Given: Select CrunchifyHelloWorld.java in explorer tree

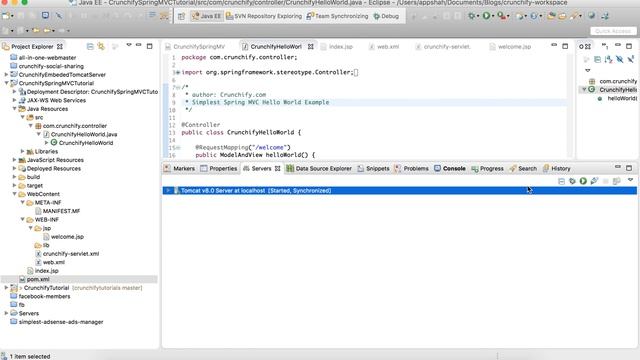Looking at the screenshot, I should 84,134.
